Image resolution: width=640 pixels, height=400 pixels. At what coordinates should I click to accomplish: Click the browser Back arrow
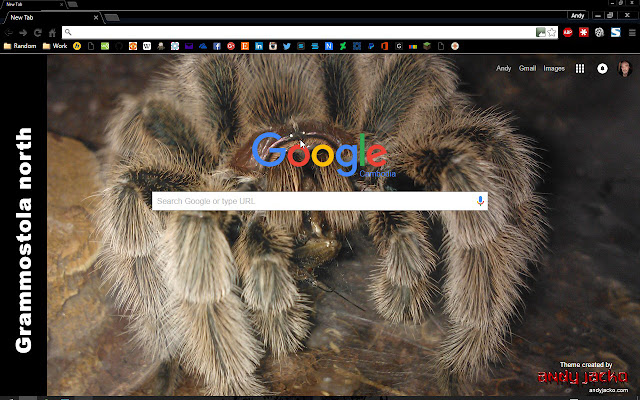[x=8, y=33]
